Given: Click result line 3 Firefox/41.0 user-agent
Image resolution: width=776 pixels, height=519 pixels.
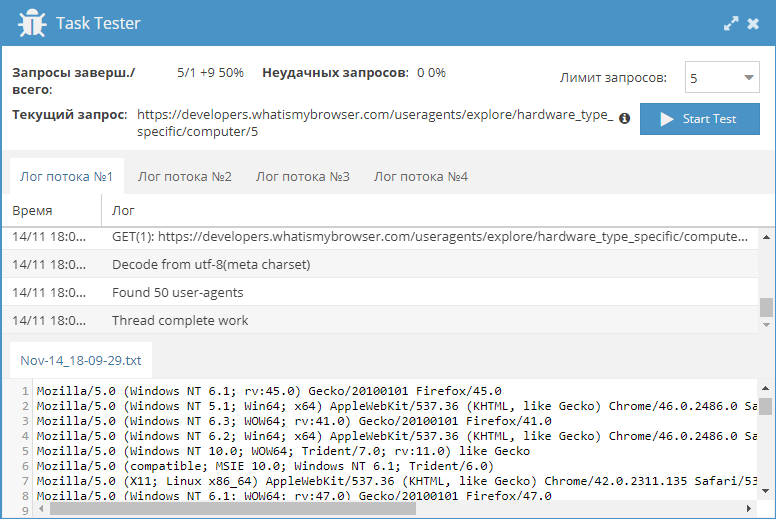Looking at the screenshot, I should 294,421.
